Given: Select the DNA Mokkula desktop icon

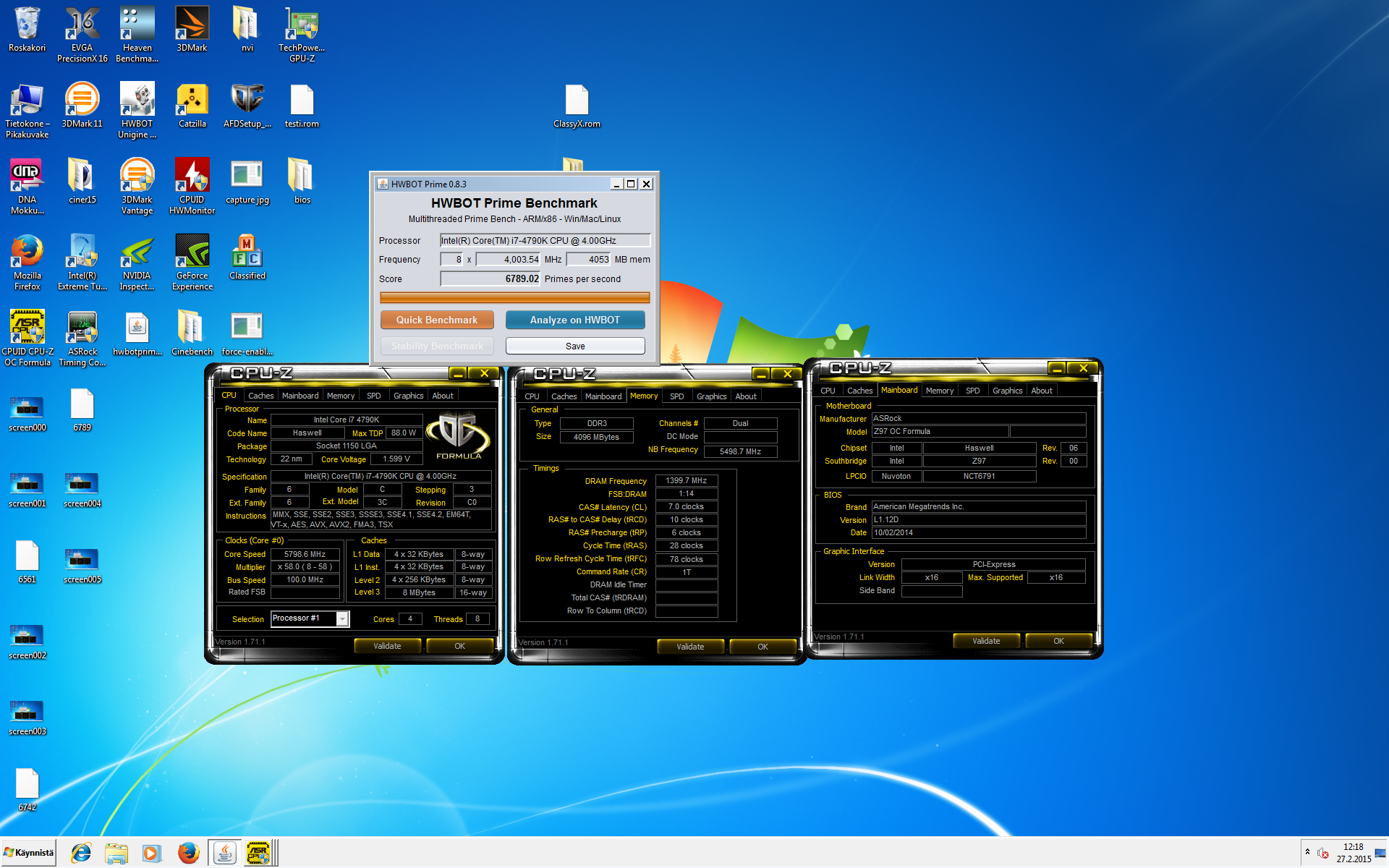Looking at the screenshot, I should point(27,186).
